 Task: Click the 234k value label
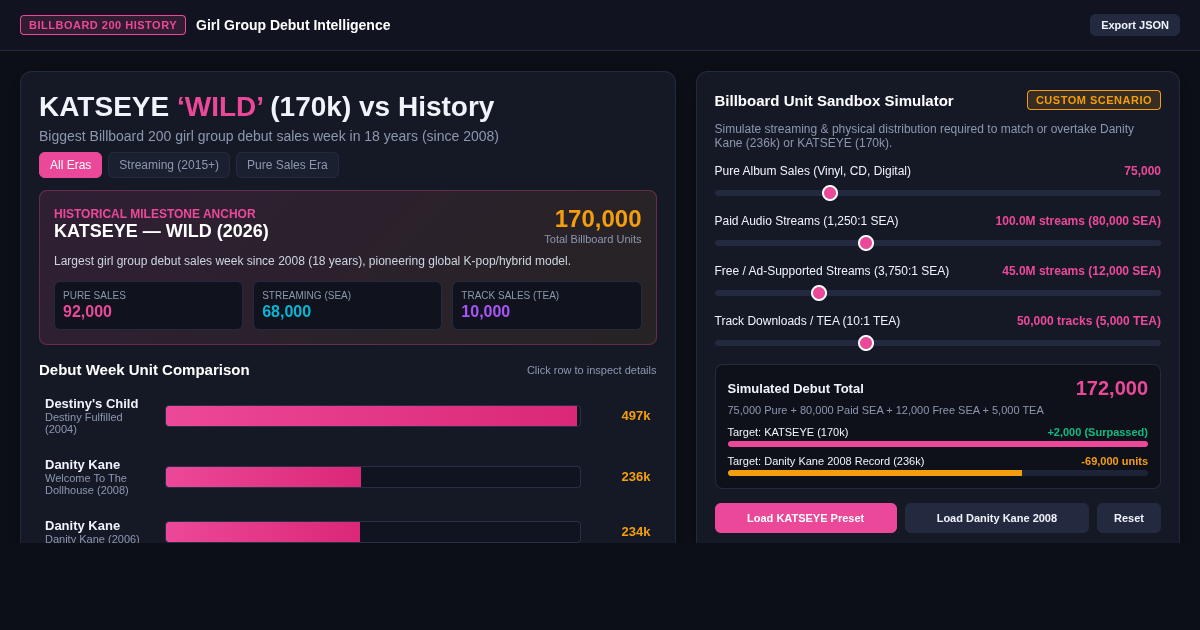point(636,531)
